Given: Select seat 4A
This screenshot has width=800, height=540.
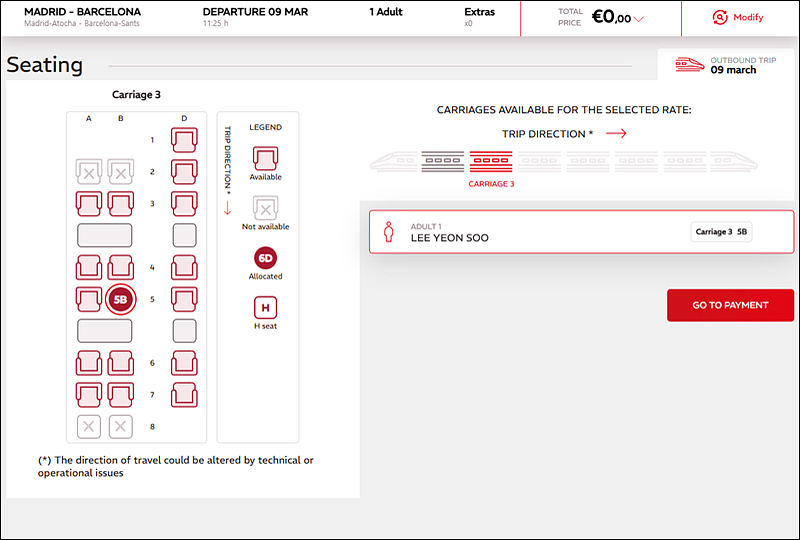Looking at the screenshot, I should click(89, 267).
